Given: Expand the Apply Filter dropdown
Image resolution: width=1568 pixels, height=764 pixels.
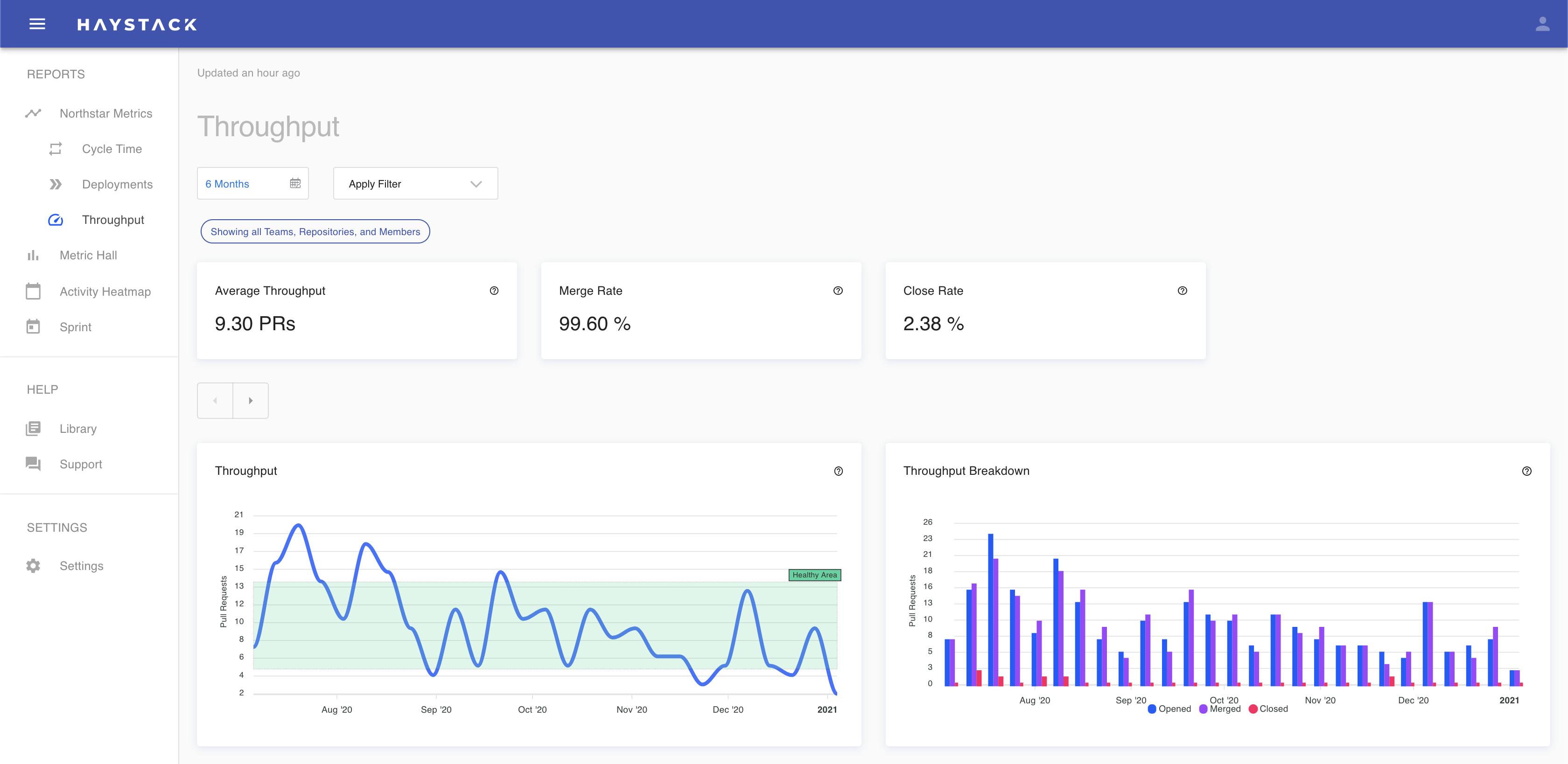Looking at the screenshot, I should click(x=415, y=184).
